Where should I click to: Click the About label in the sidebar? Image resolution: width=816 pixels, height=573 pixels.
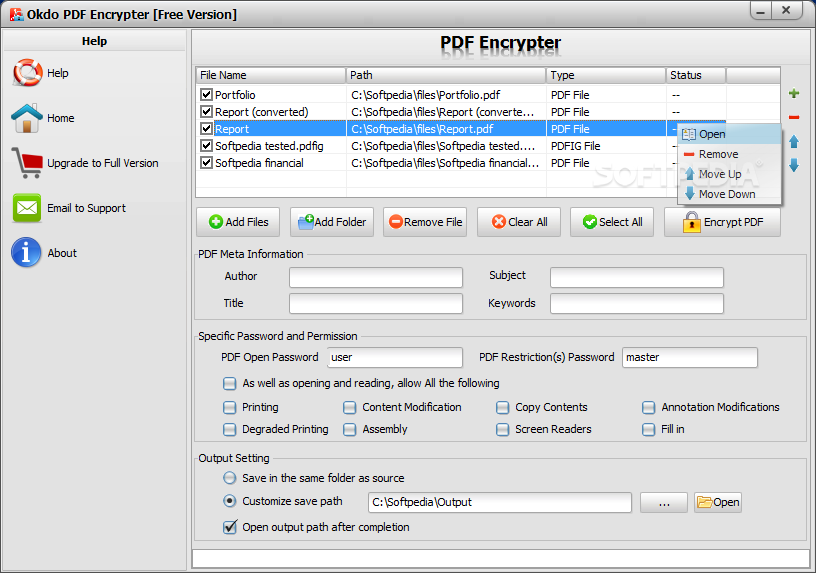pyautogui.click(x=62, y=253)
